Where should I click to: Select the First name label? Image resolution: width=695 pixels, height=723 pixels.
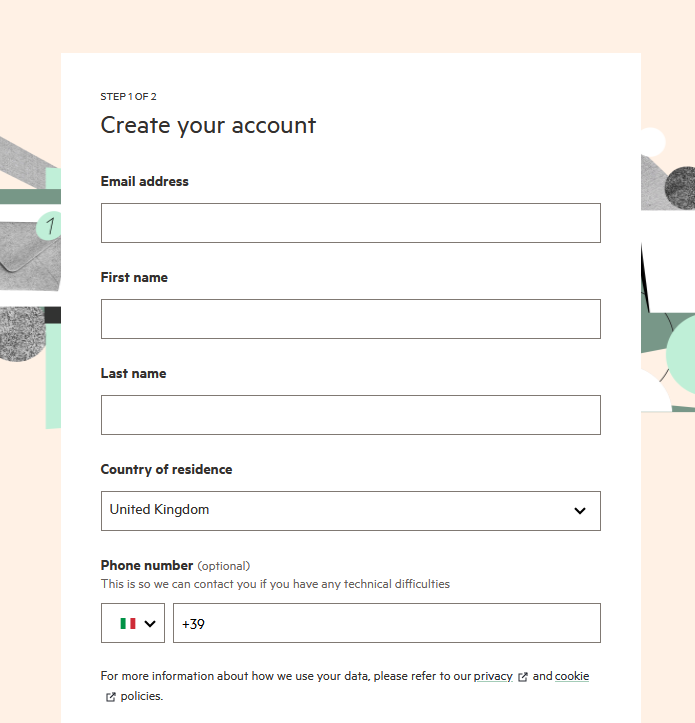click(x=134, y=277)
